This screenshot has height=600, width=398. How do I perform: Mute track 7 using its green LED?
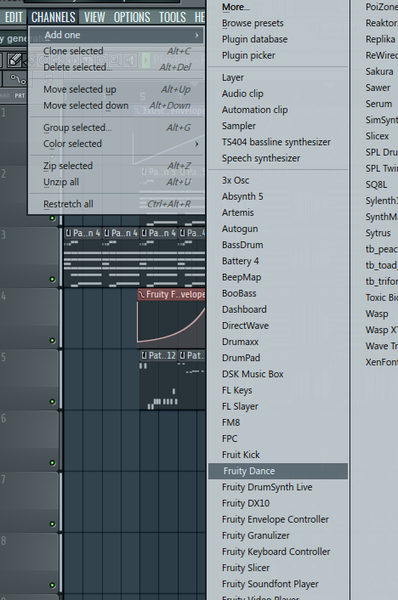52,524
